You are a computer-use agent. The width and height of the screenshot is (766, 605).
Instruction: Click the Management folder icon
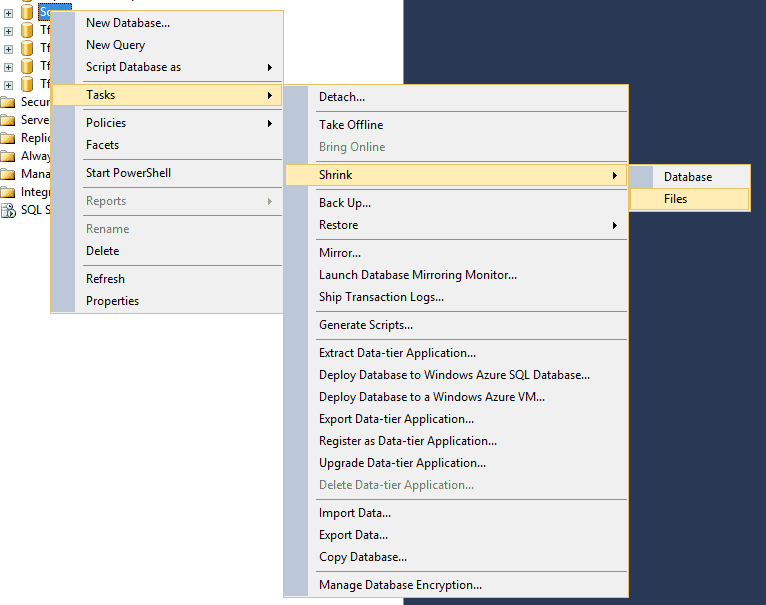(x=8, y=174)
